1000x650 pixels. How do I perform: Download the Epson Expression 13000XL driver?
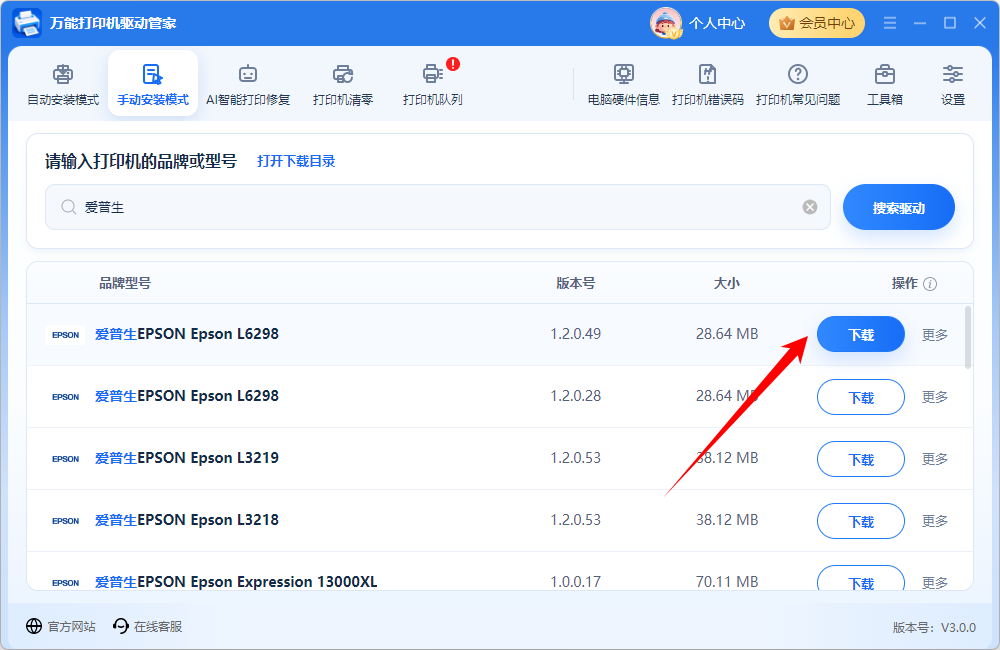[x=861, y=579]
